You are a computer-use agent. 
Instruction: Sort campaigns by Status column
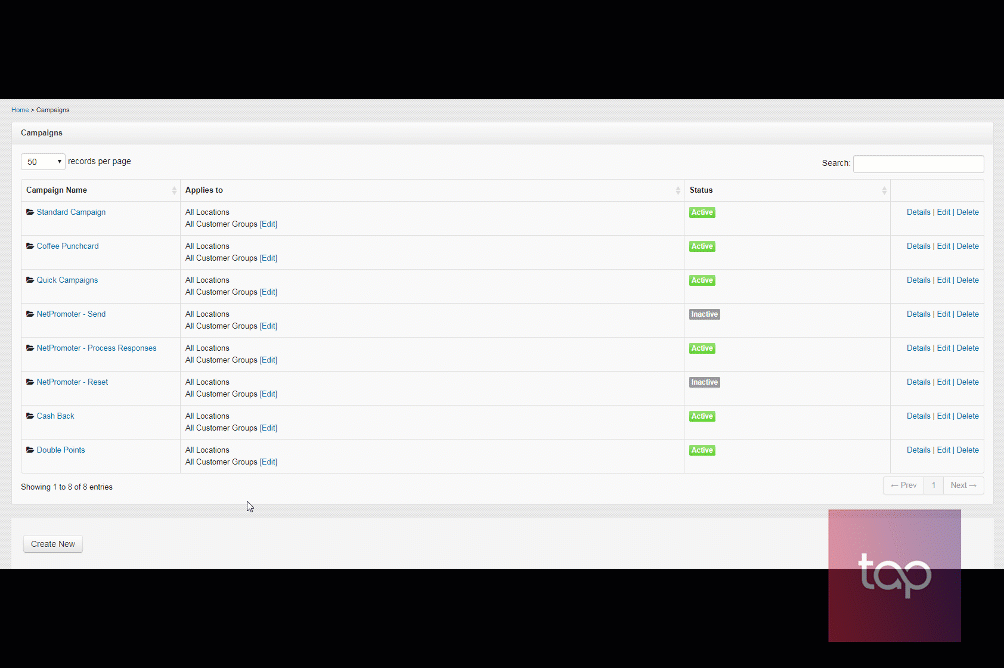(x=884, y=190)
